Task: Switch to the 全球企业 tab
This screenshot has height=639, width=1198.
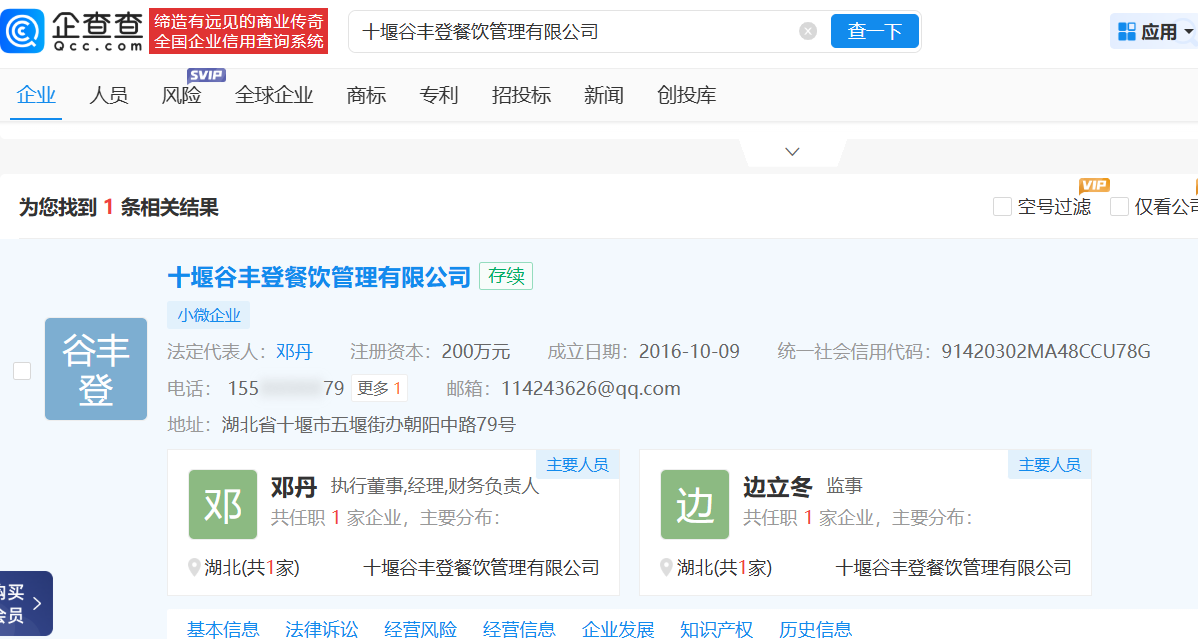Action: pos(274,96)
